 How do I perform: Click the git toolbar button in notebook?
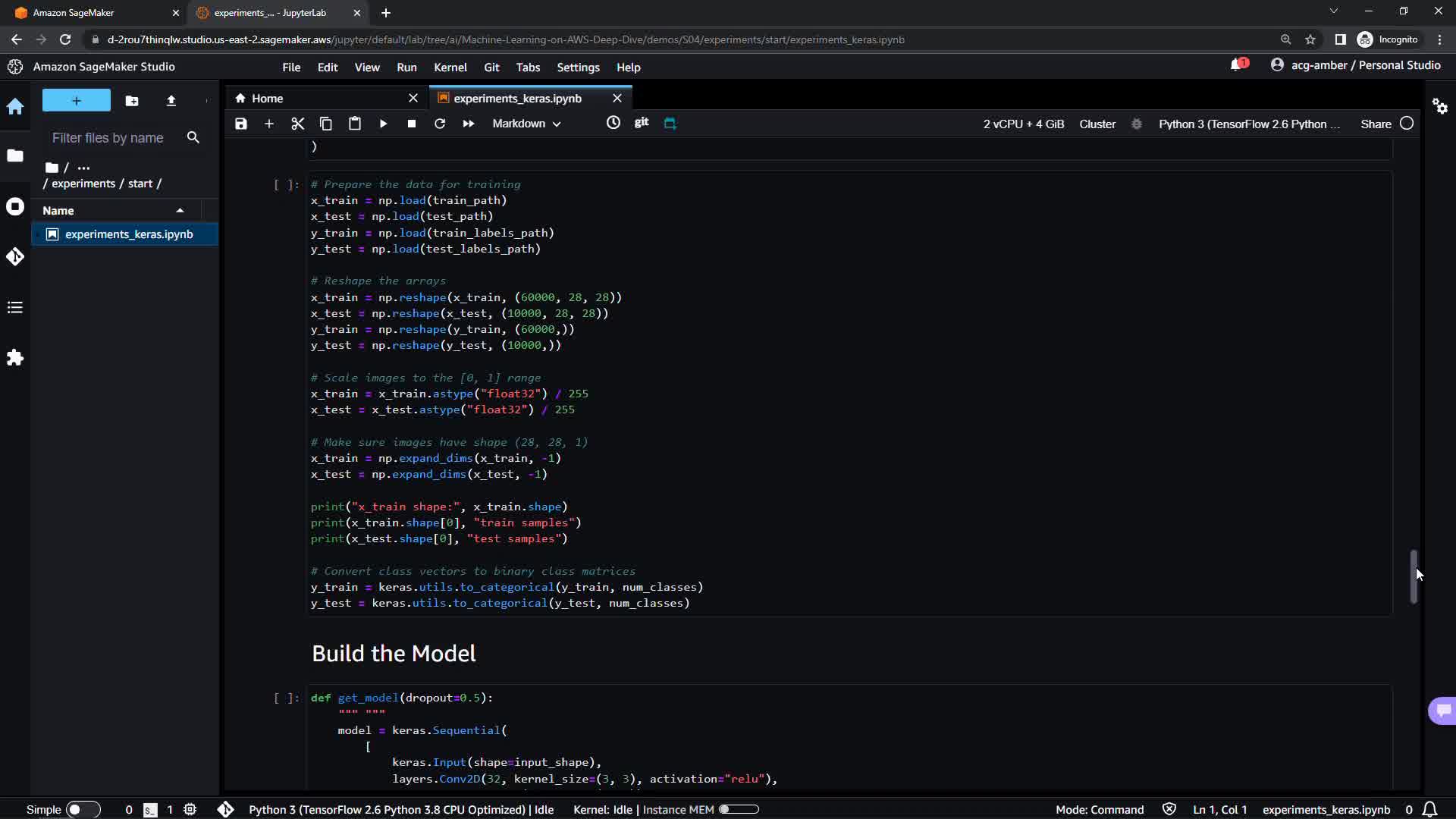(x=642, y=122)
